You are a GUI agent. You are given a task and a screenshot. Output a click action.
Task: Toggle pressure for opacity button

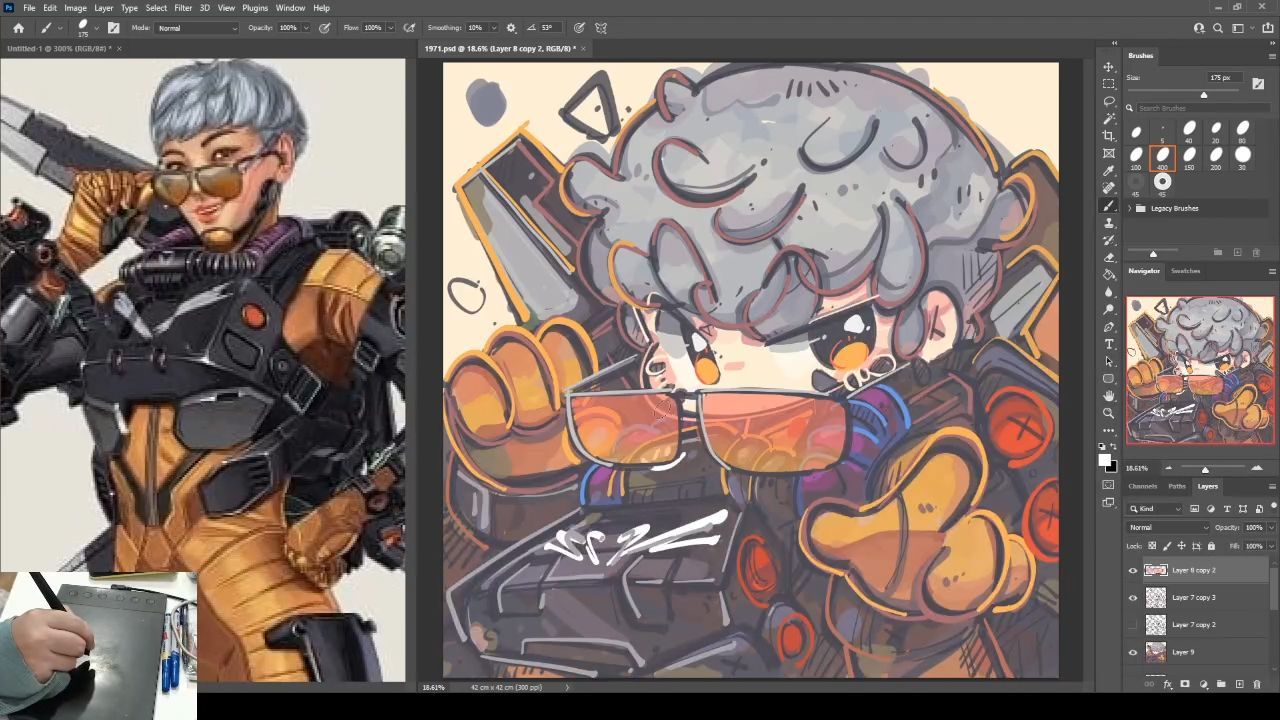(325, 28)
